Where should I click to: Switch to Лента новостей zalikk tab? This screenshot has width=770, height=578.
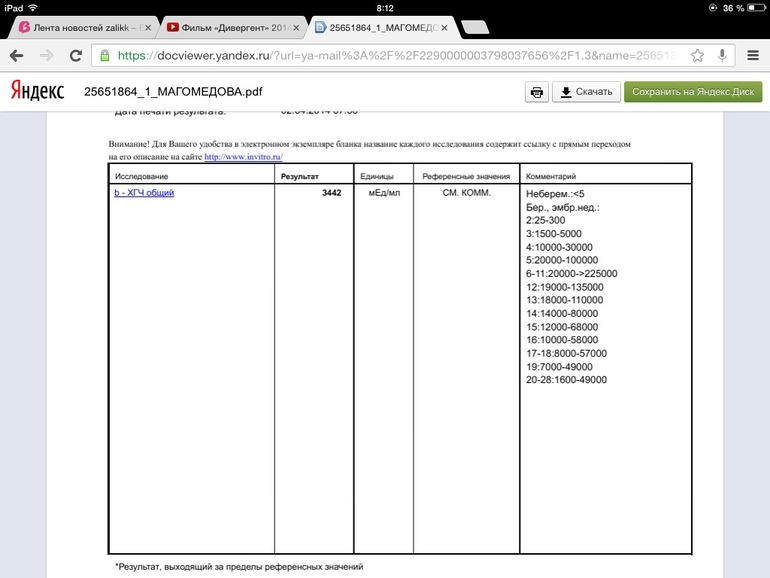[x=81, y=28]
